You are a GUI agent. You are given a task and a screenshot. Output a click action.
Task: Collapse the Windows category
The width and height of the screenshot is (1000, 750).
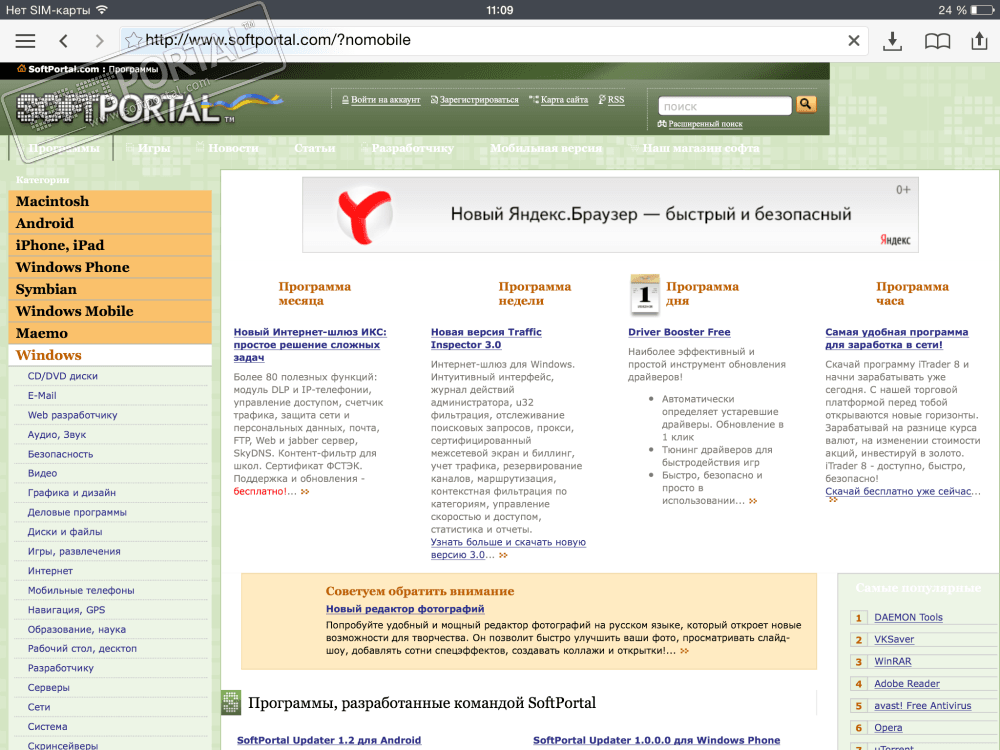(x=110, y=355)
